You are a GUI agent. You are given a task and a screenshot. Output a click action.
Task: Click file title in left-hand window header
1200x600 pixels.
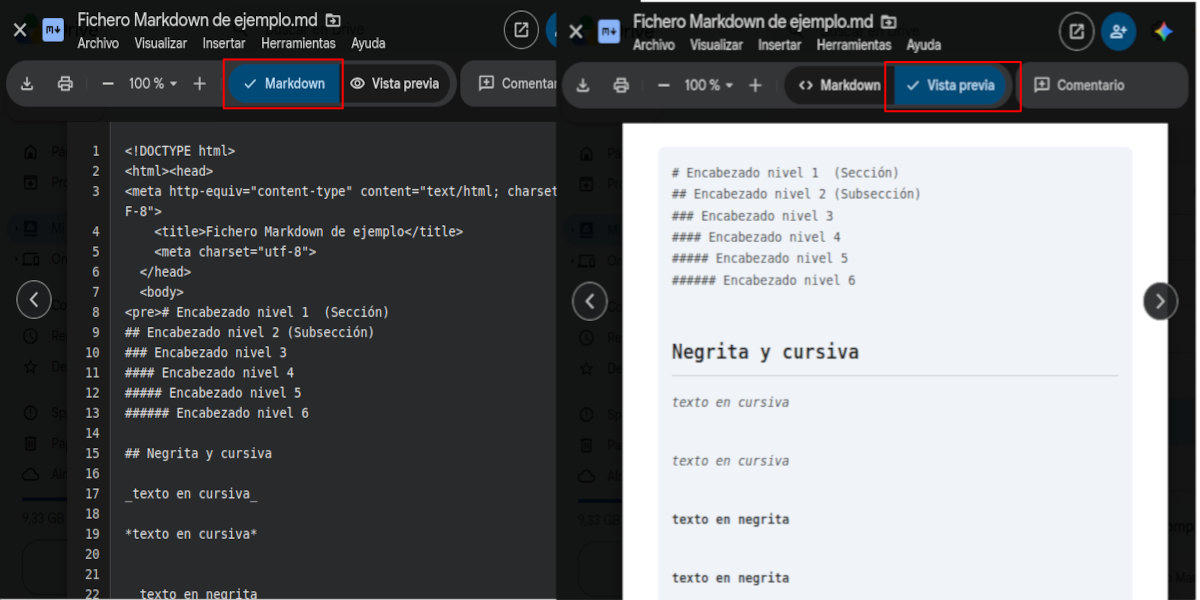[197, 20]
